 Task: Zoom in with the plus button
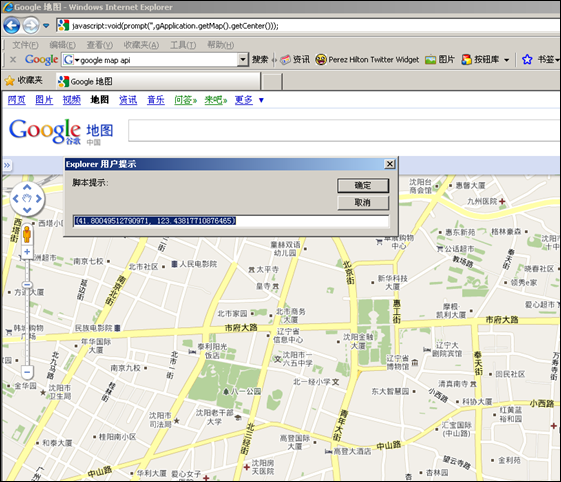(27, 252)
